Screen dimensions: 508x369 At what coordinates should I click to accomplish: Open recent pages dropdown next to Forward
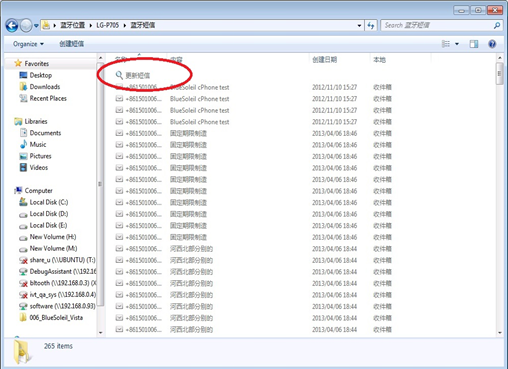point(36,26)
